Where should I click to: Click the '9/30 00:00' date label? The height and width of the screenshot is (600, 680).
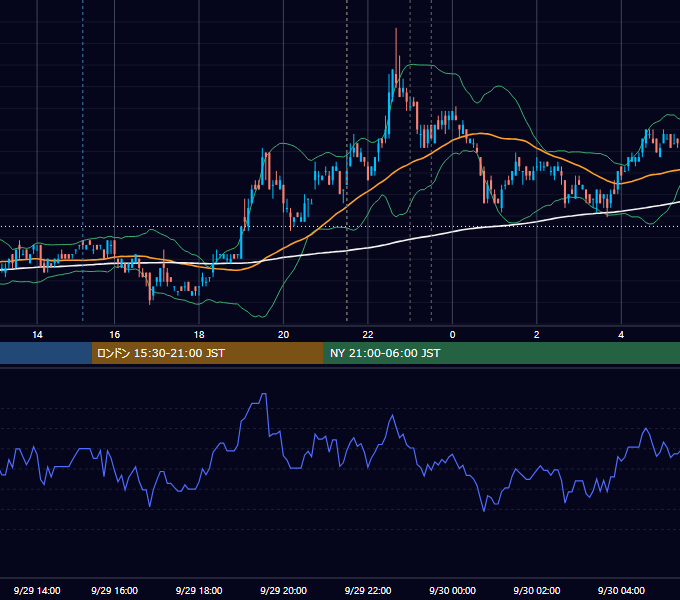click(452, 590)
